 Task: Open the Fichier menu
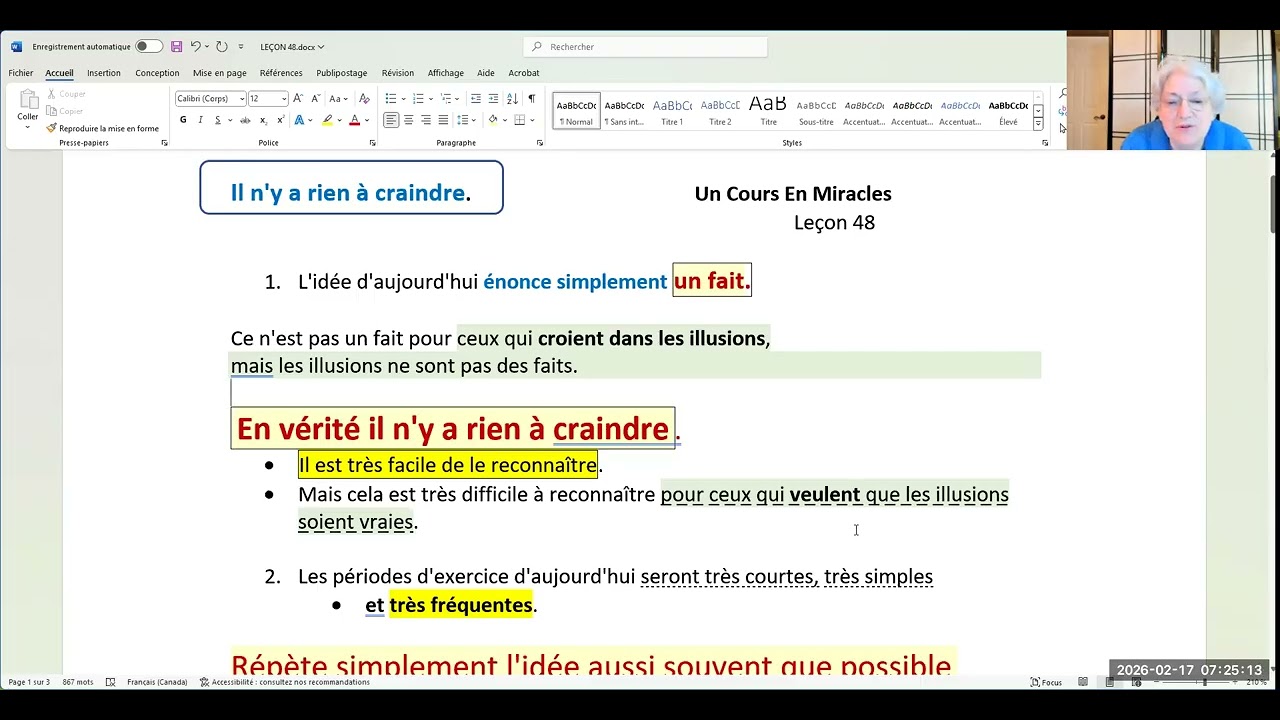pos(21,73)
